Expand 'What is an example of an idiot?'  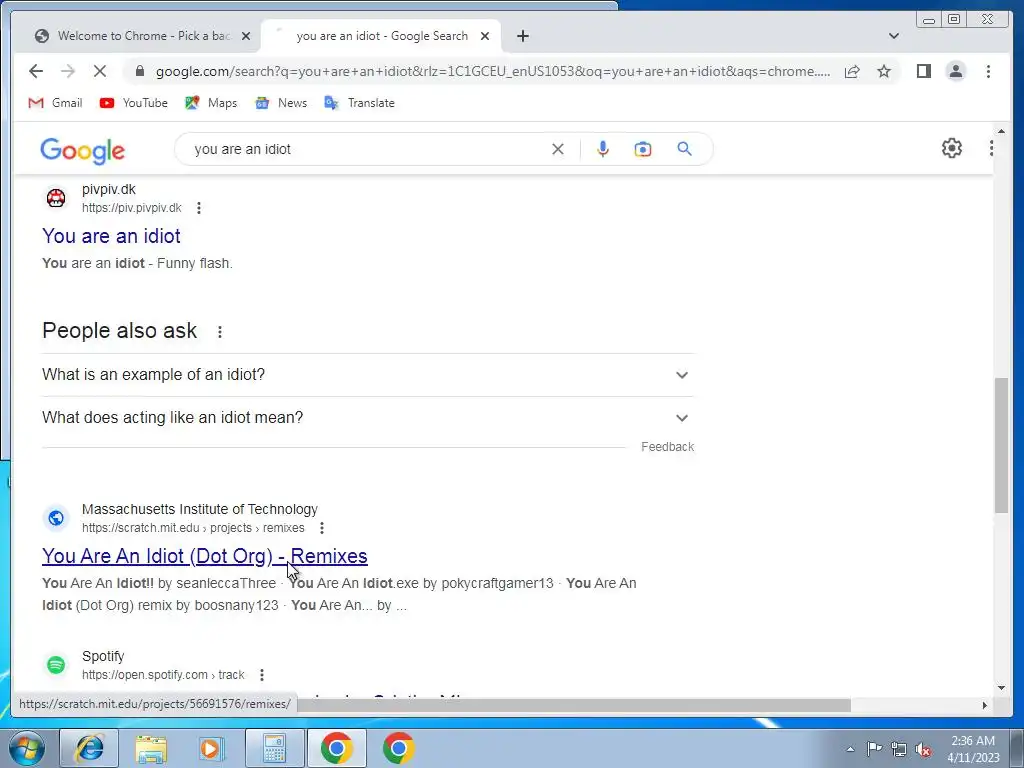tap(368, 375)
